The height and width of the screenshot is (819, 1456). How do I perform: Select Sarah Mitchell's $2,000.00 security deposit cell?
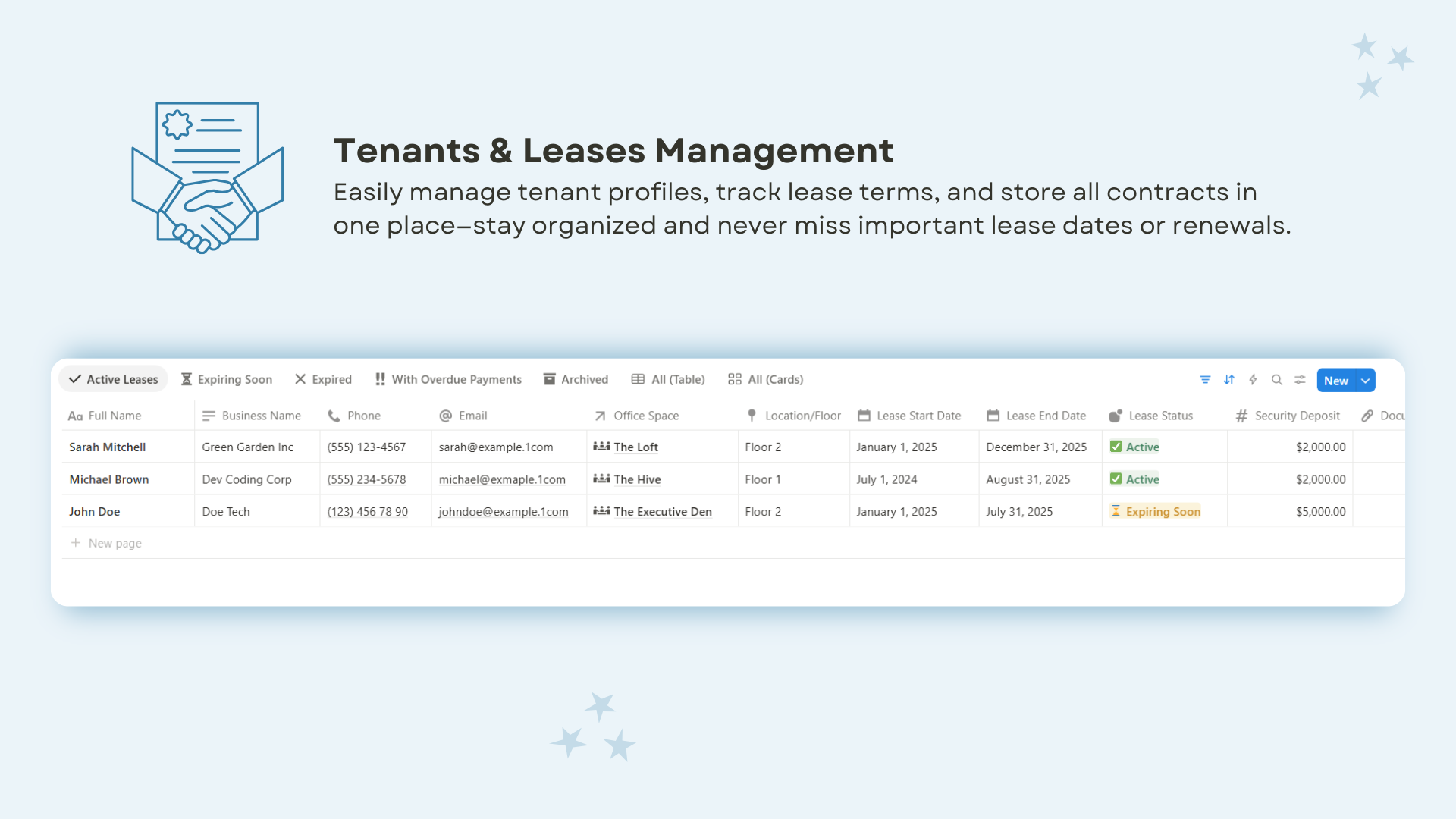coord(1290,447)
